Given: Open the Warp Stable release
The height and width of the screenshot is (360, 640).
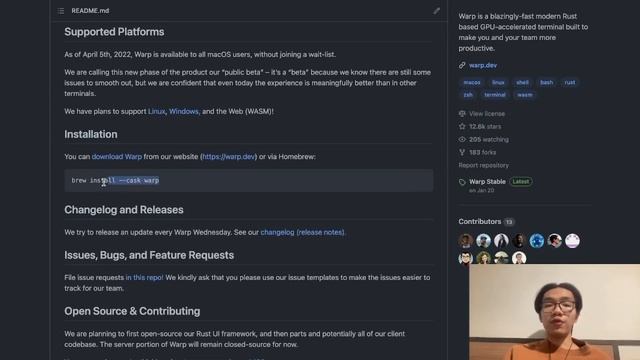Looking at the screenshot, I should [487, 182].
